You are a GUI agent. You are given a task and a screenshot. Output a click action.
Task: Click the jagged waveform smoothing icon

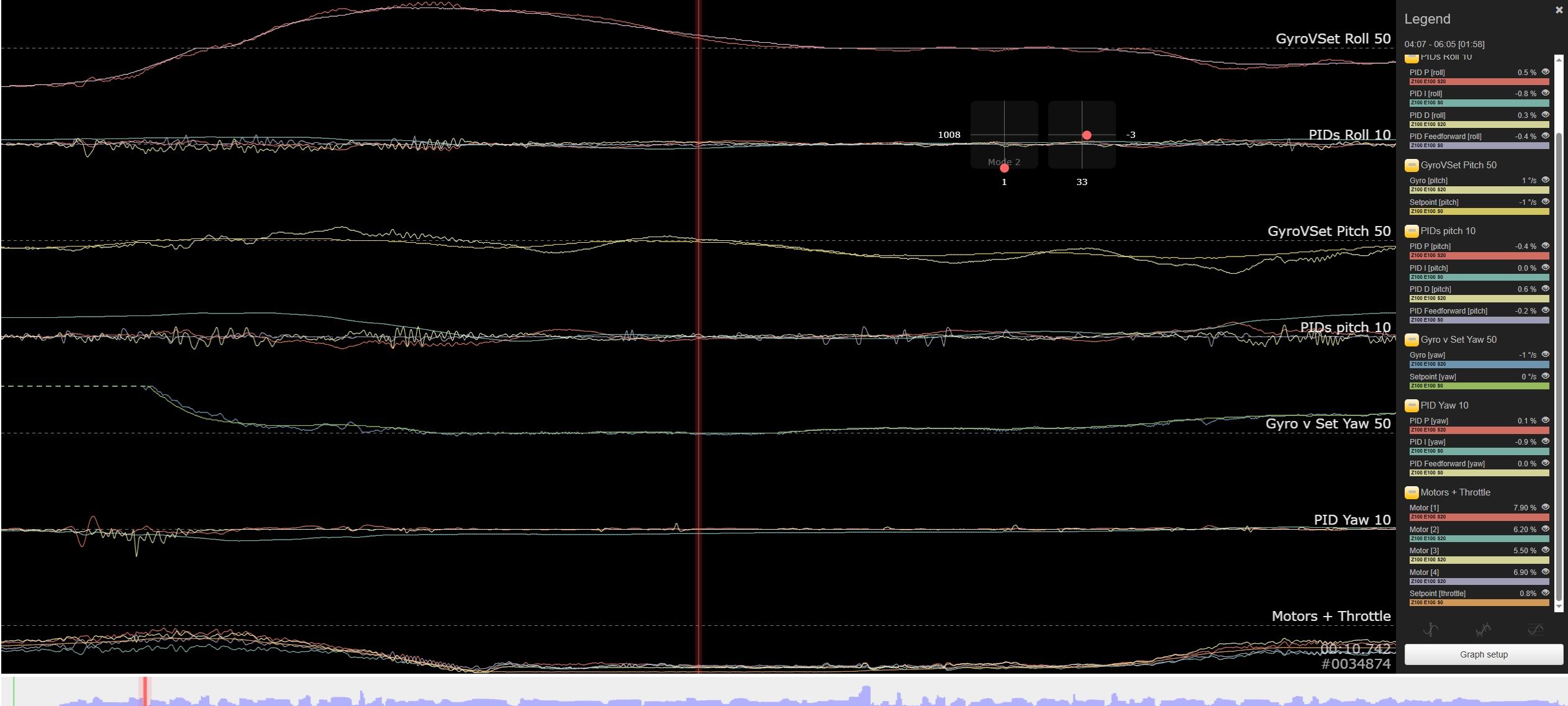pos(1483,630)
